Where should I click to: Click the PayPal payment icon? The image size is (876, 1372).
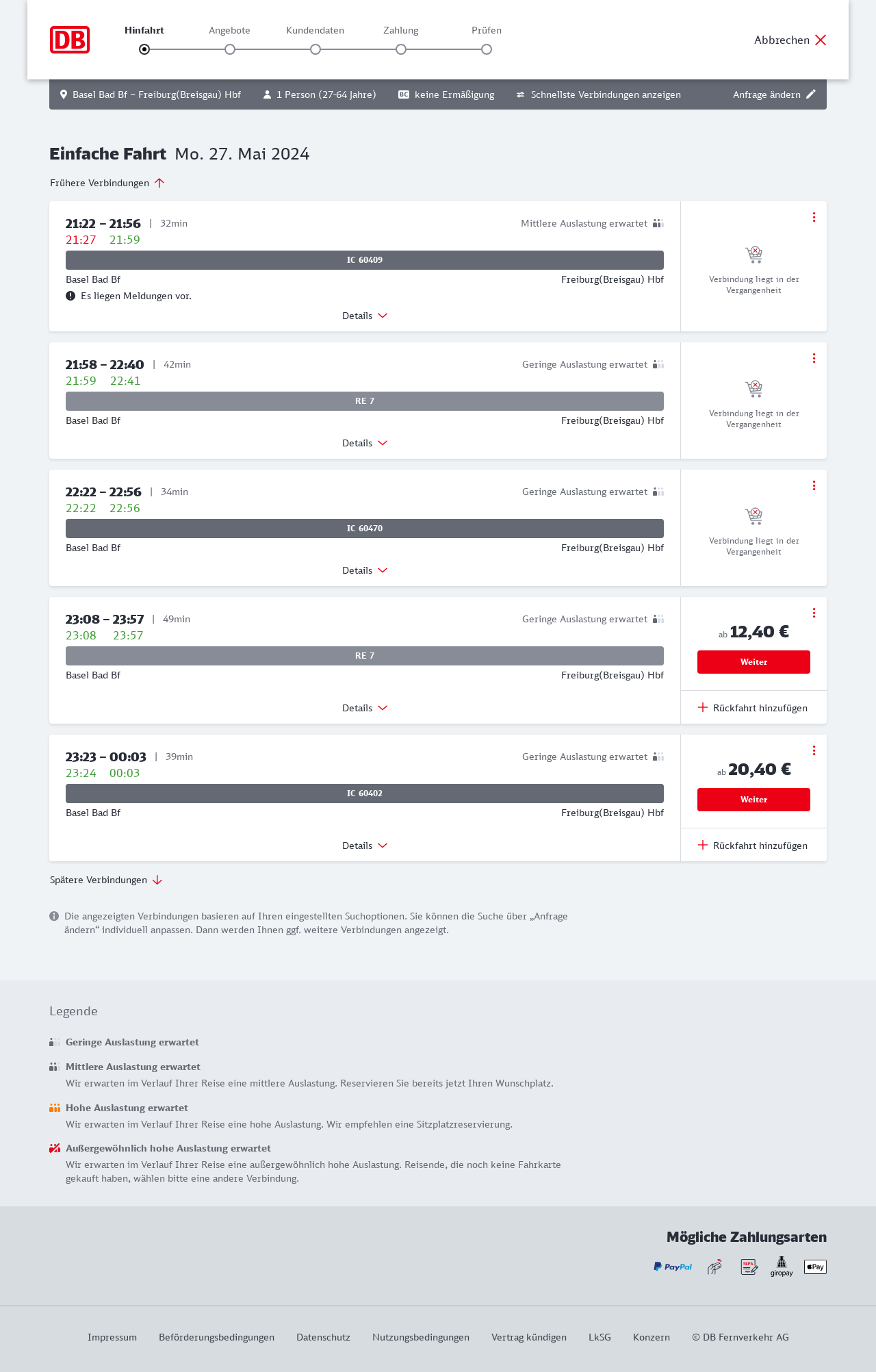tap(673, 1267)
